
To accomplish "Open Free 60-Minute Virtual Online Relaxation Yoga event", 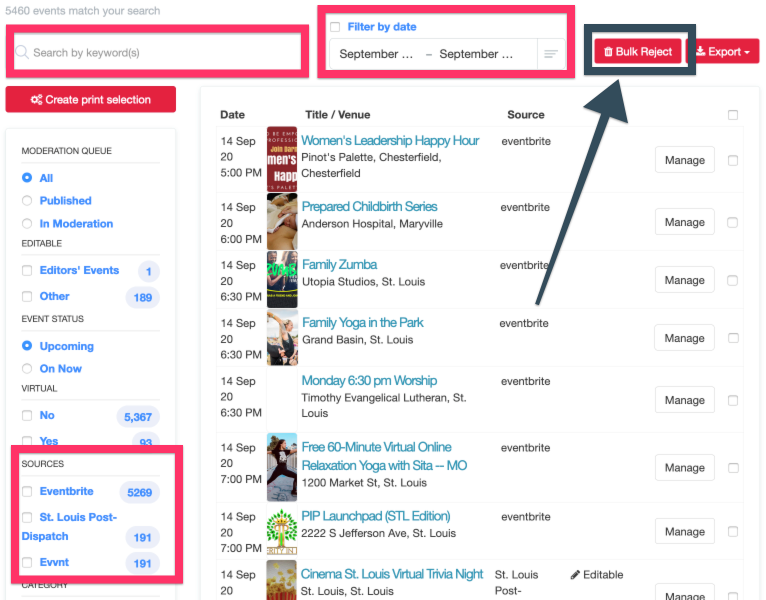I will pyautogui.click(x=384, y=456).
